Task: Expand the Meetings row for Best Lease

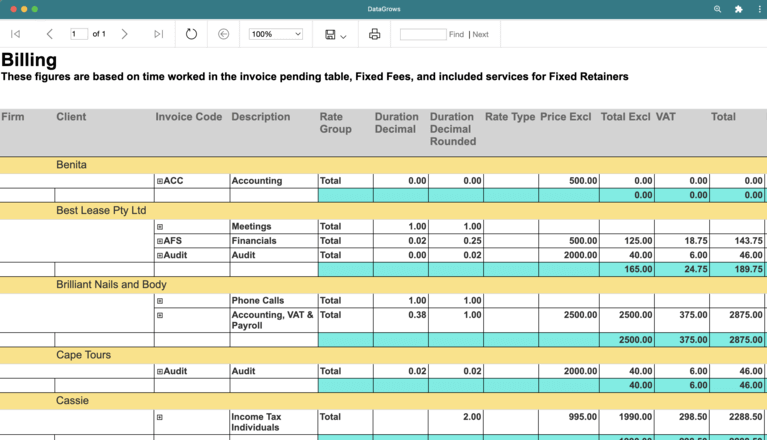Action: coord(160,227)
